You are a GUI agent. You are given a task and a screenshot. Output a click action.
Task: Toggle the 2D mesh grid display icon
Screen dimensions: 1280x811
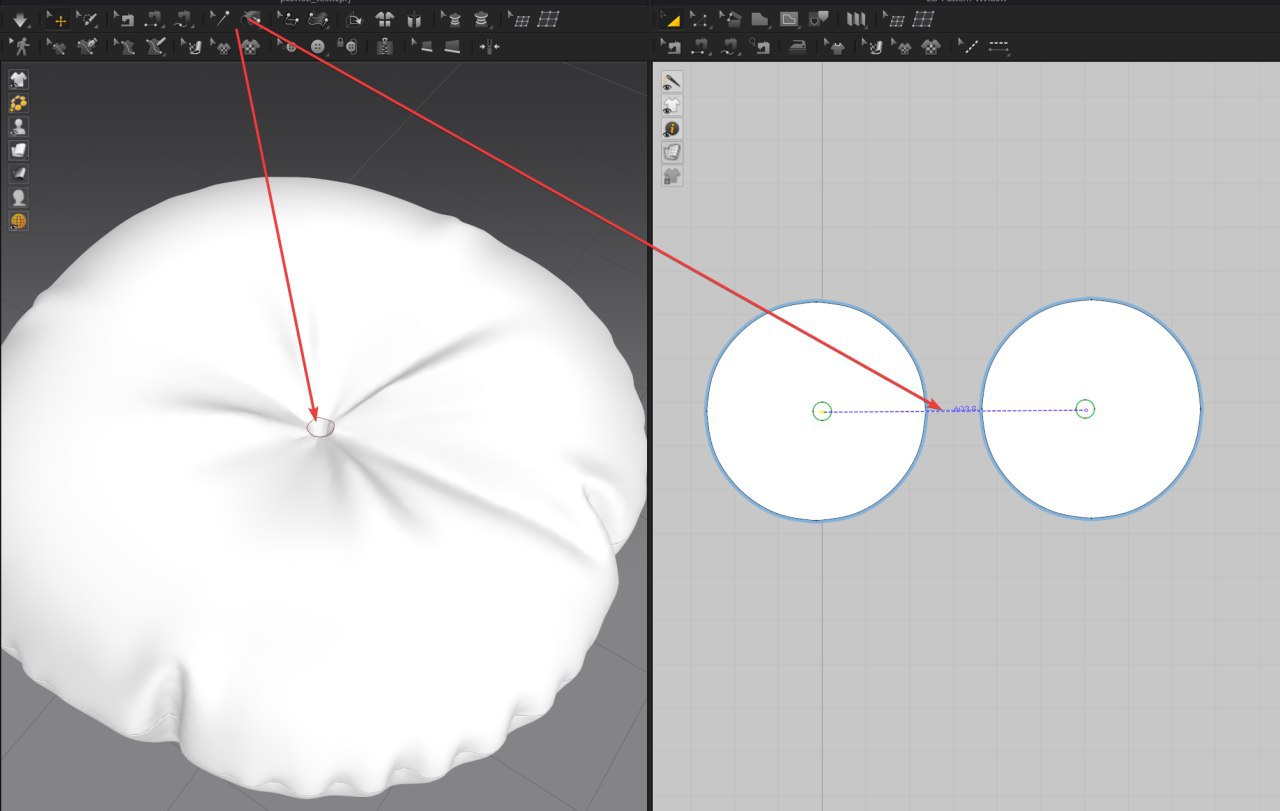pyautogui.click(x=672, y=152)
